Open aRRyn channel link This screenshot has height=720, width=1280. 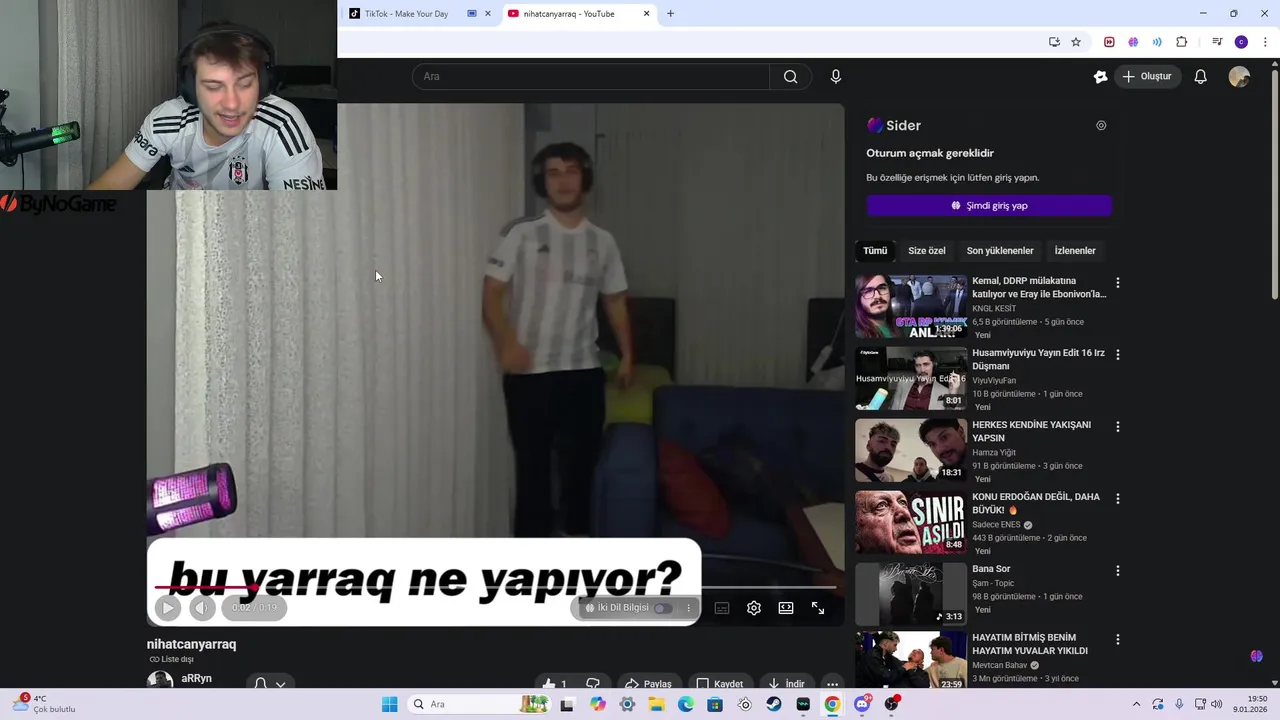click(196, 678)
